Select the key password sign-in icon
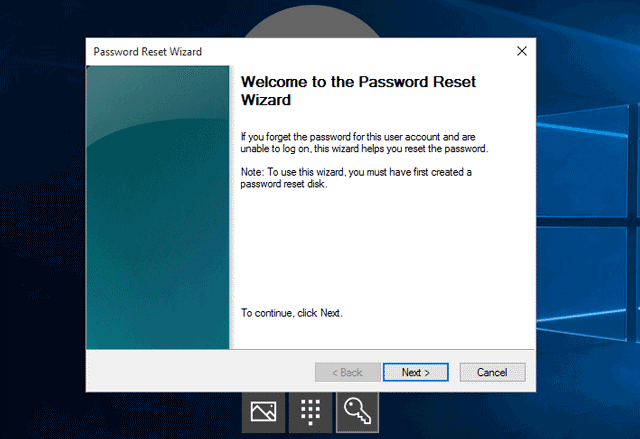Viewport: 640px width, 439px height. click(357, 411)
